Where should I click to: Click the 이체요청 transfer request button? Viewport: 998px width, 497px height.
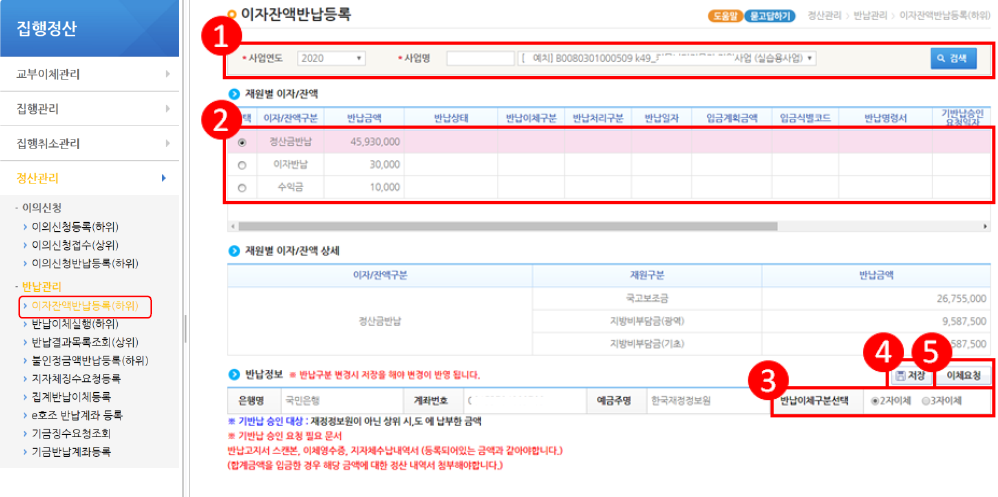pyautogui.click(x=964, y=375)
